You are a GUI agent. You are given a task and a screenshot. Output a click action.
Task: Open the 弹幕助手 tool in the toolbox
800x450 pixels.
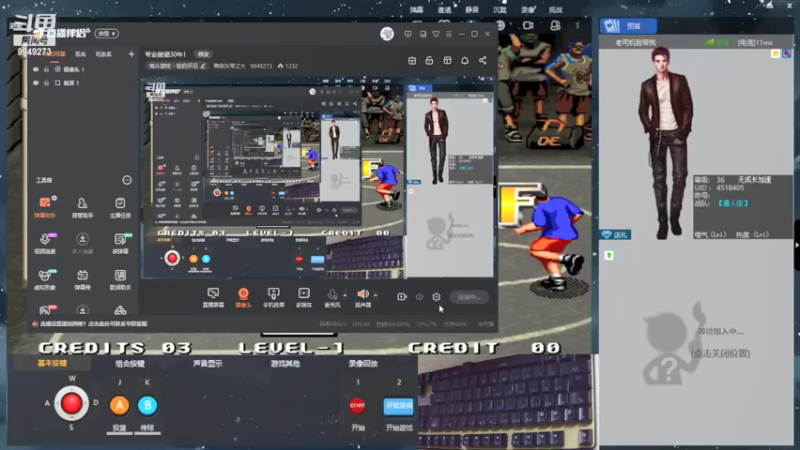click(x=45, y=207)
